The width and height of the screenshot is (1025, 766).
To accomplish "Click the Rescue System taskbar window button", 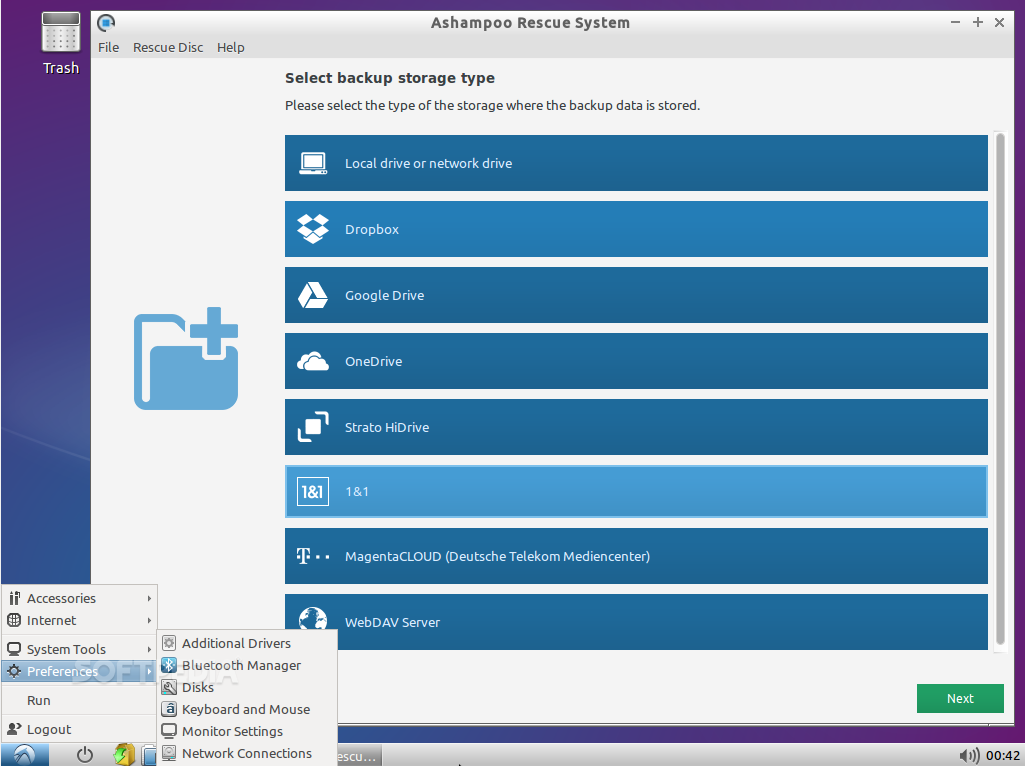I will pos(359,756).
